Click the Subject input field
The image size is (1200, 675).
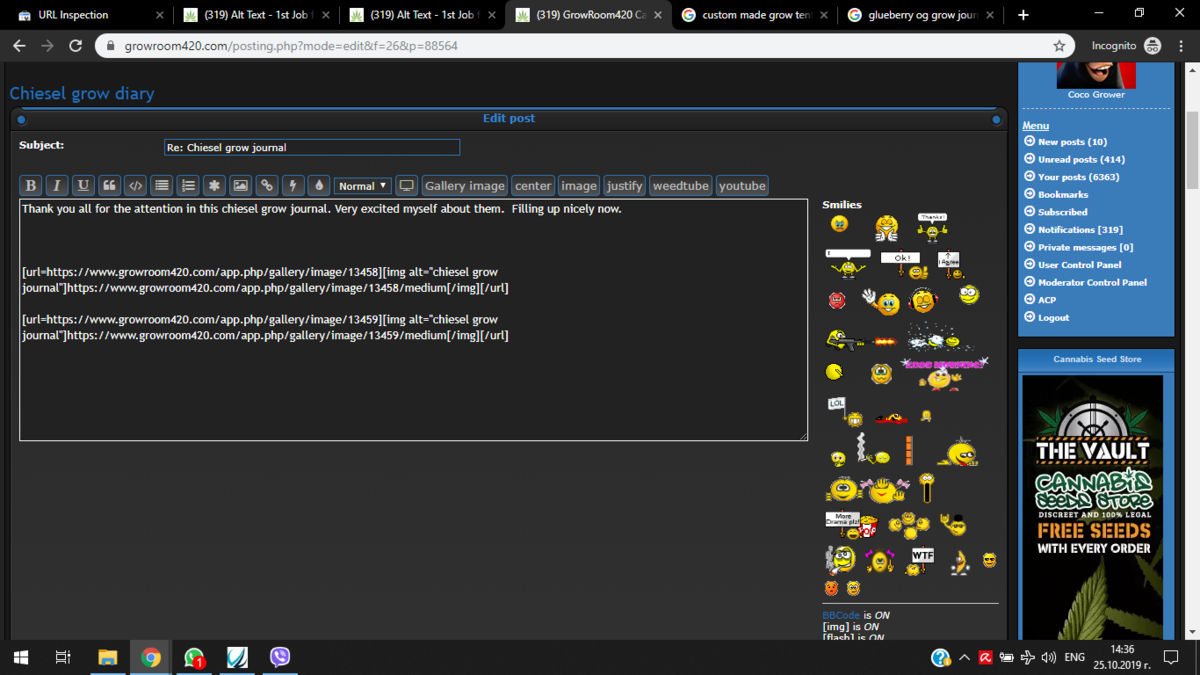click(x=312, y=147)
